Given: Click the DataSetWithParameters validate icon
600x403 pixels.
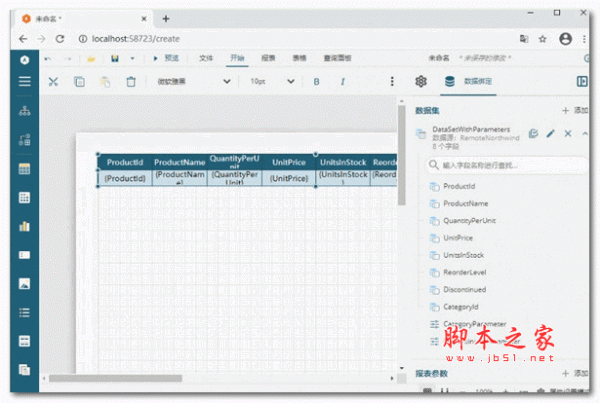Looking at the screenshot, I should click(x=533, y=134).
